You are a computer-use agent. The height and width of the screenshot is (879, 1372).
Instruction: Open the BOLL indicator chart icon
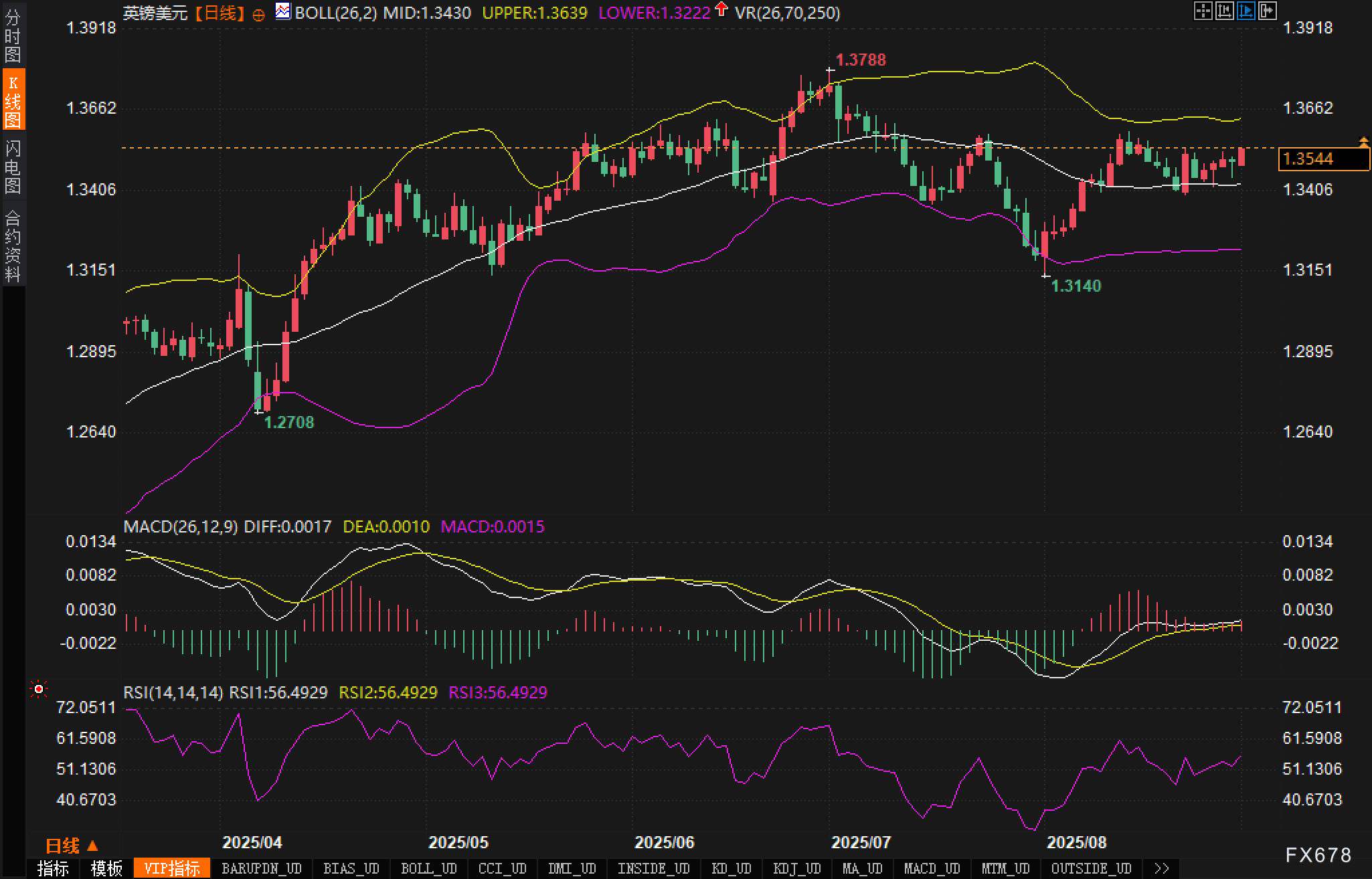point(283,11)
